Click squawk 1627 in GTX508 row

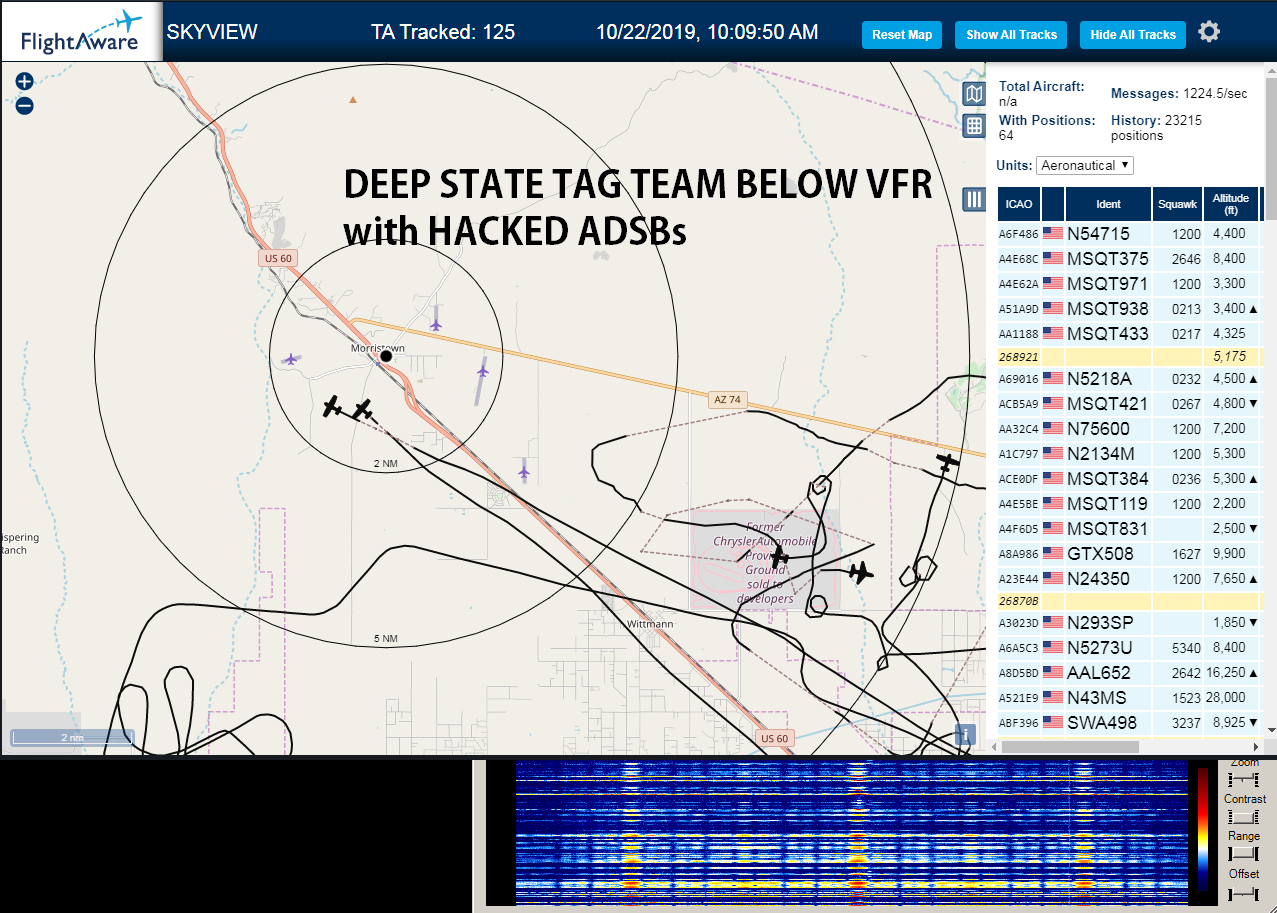1186,553
